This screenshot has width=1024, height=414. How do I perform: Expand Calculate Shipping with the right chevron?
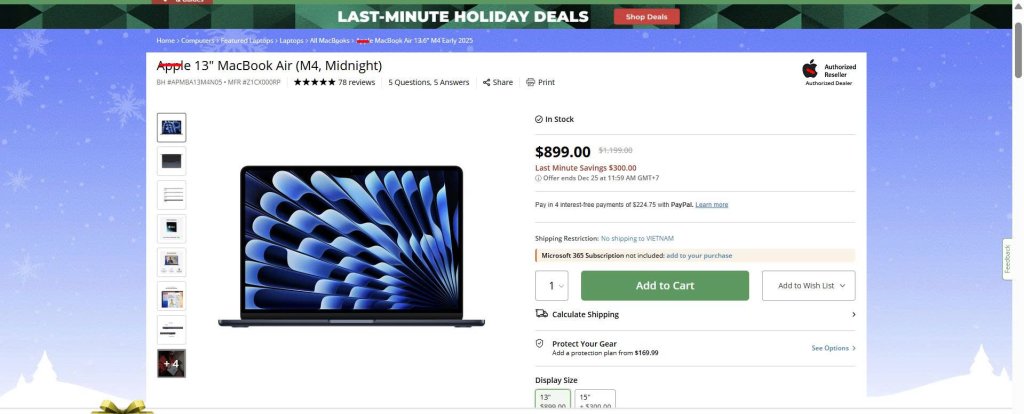coord(853,314)
